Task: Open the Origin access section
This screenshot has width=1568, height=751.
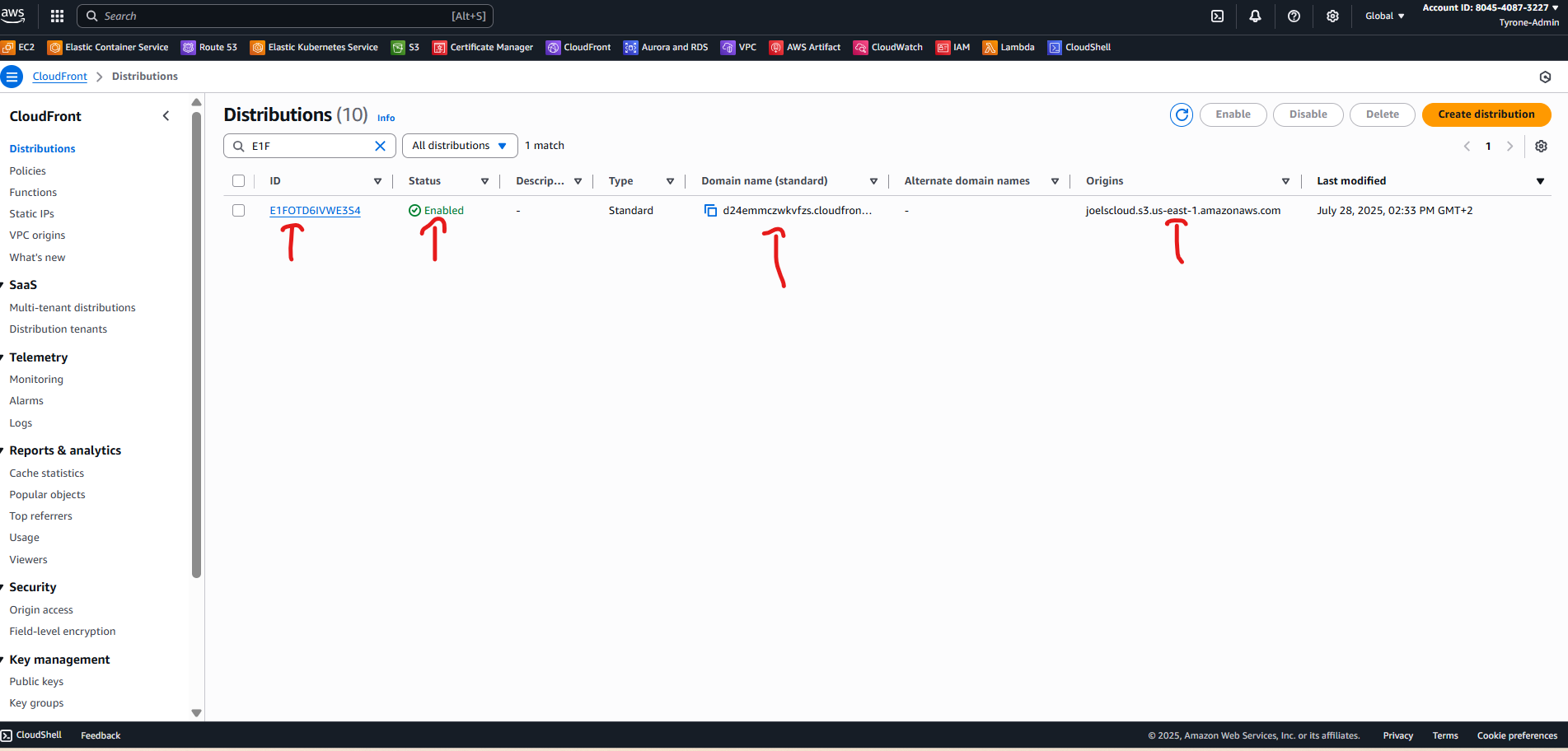Action: (x=40, y=609)
